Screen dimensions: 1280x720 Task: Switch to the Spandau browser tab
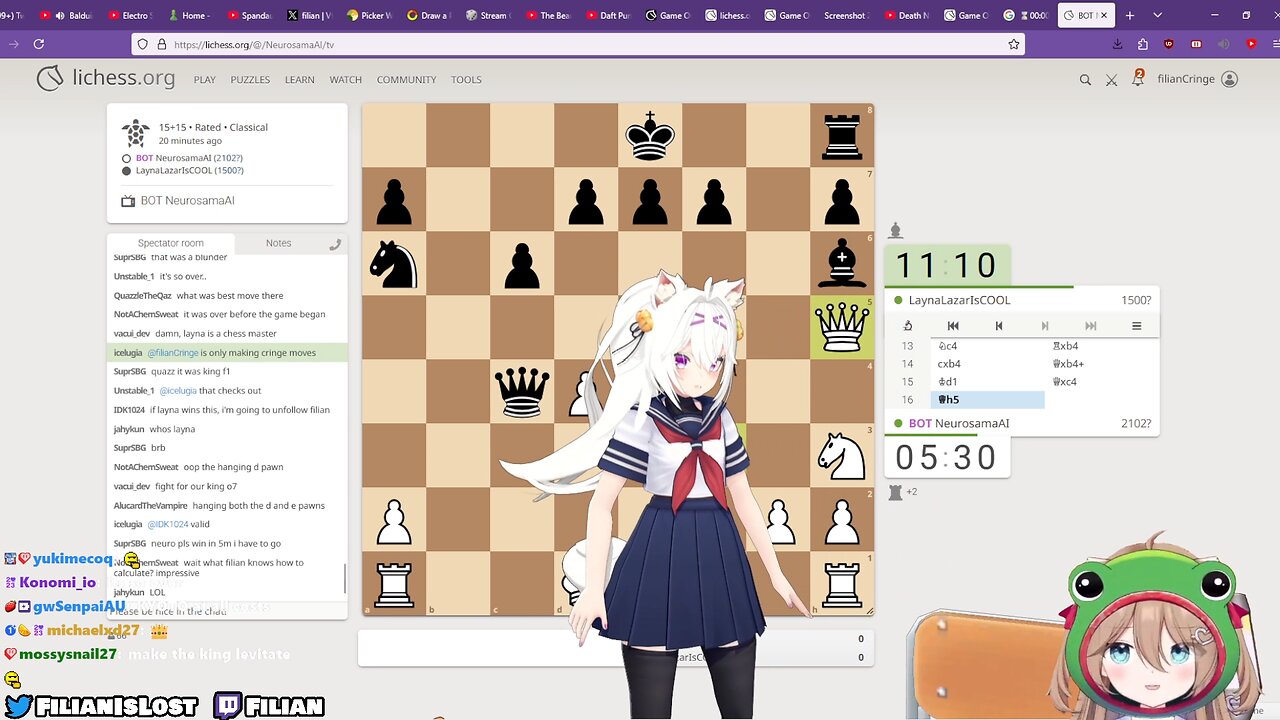[x=250, y=15]
